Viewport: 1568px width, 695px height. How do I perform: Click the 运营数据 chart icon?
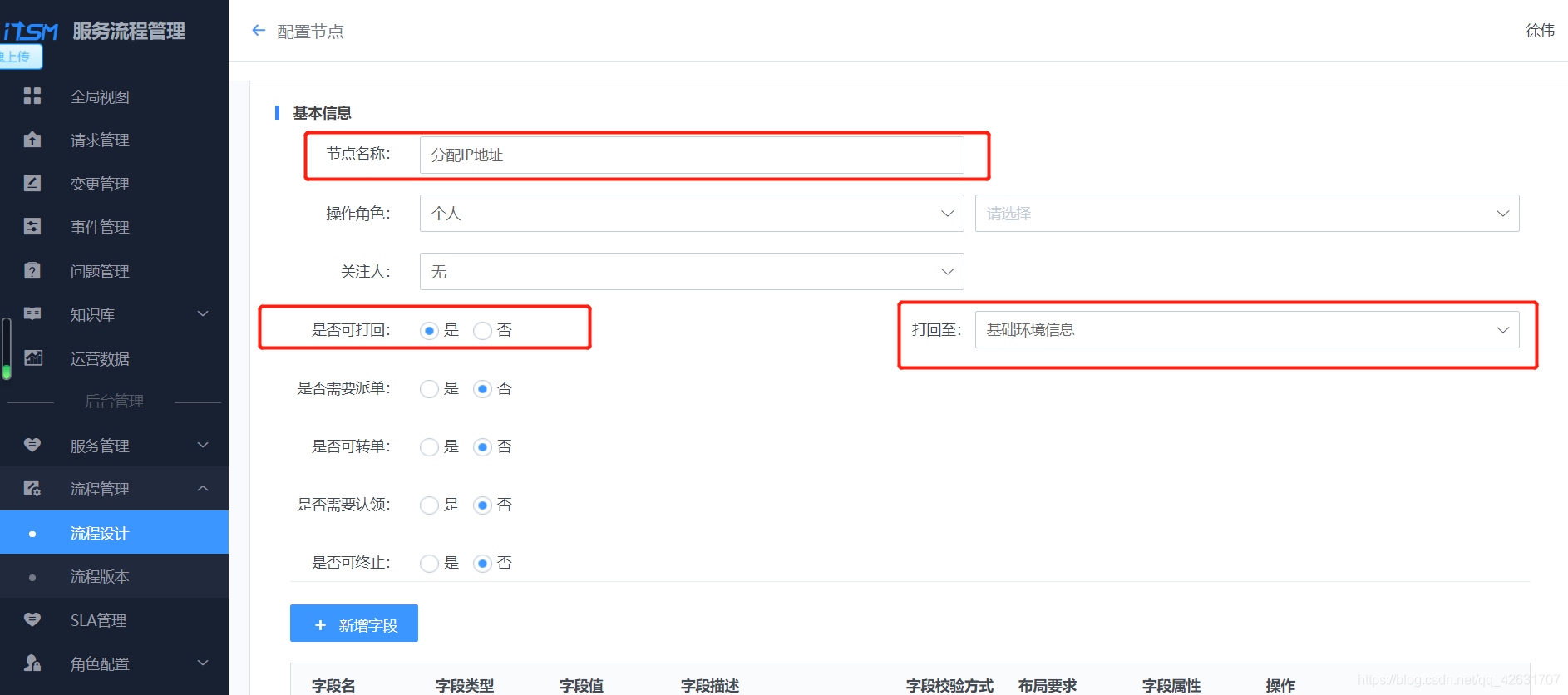32,357
